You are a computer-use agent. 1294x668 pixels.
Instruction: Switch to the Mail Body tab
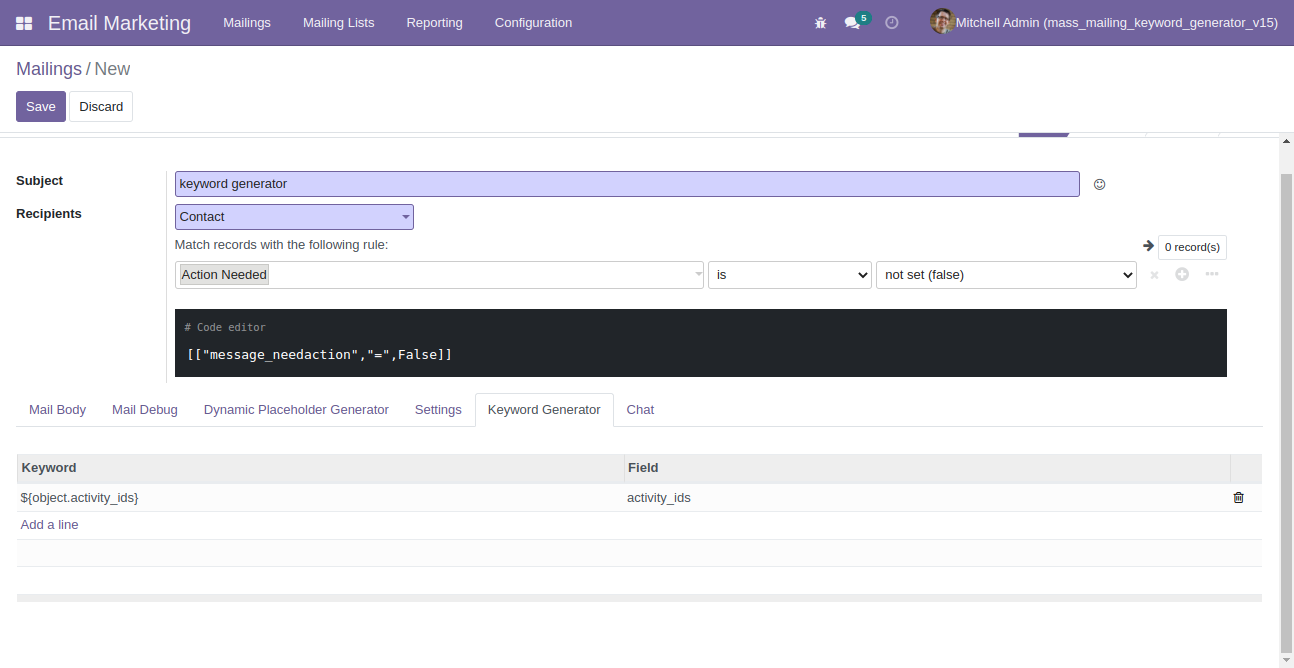pyautogui.click(x=58, y=410)
